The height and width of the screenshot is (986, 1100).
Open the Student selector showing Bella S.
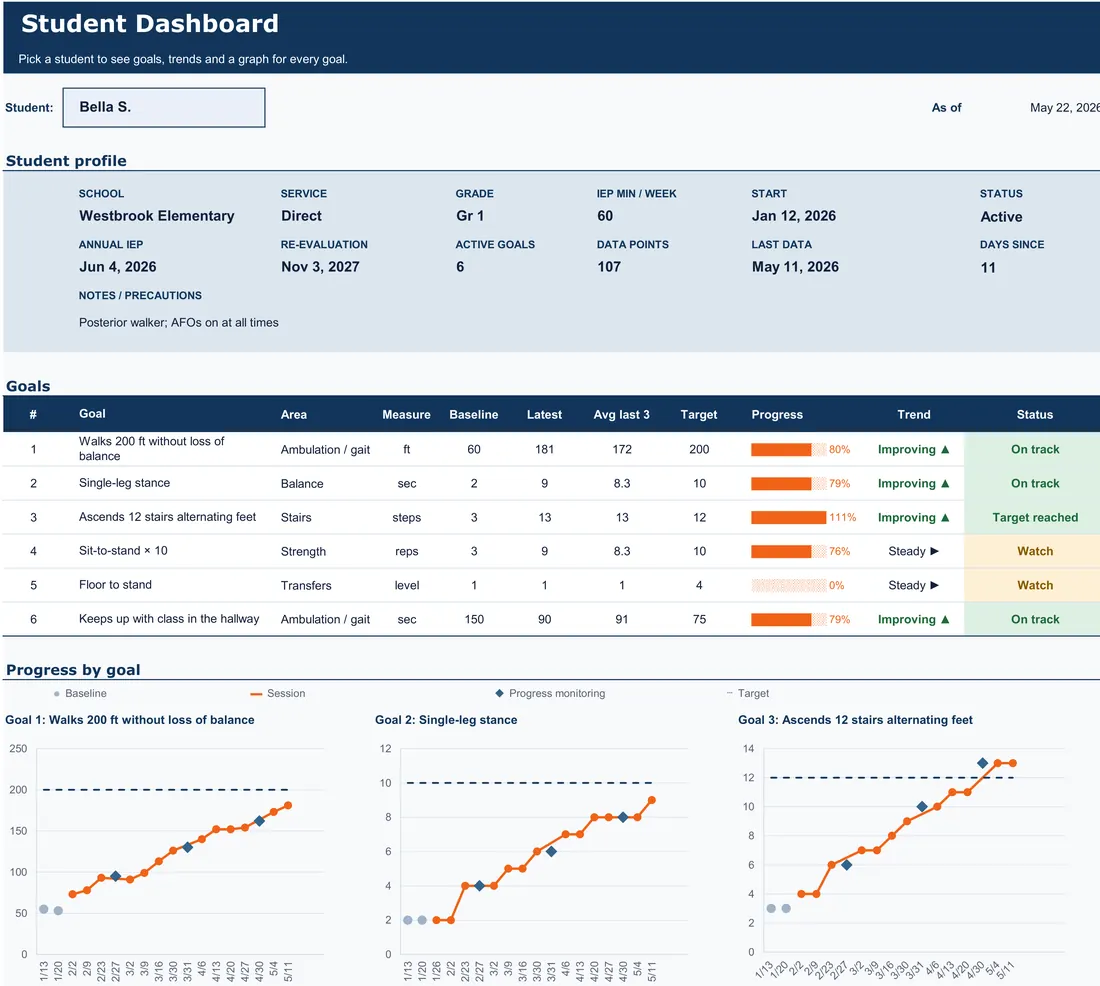163,107
